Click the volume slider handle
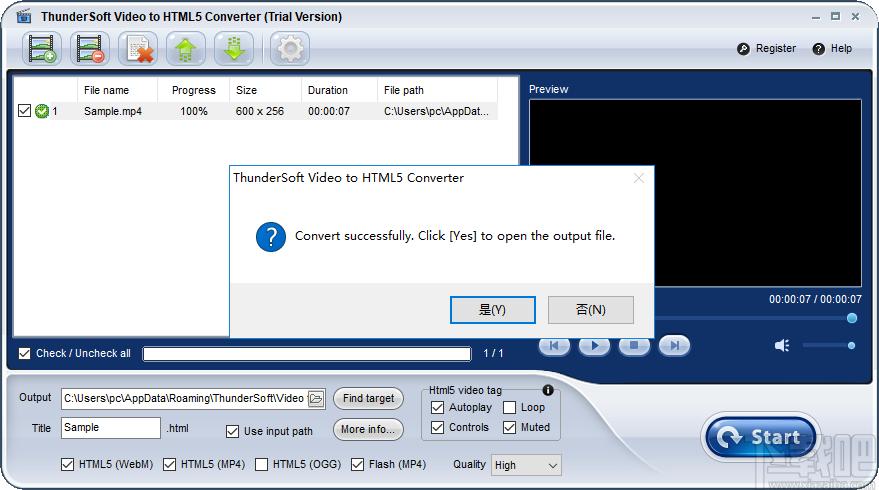879x490 pixels. coord(851,345)
